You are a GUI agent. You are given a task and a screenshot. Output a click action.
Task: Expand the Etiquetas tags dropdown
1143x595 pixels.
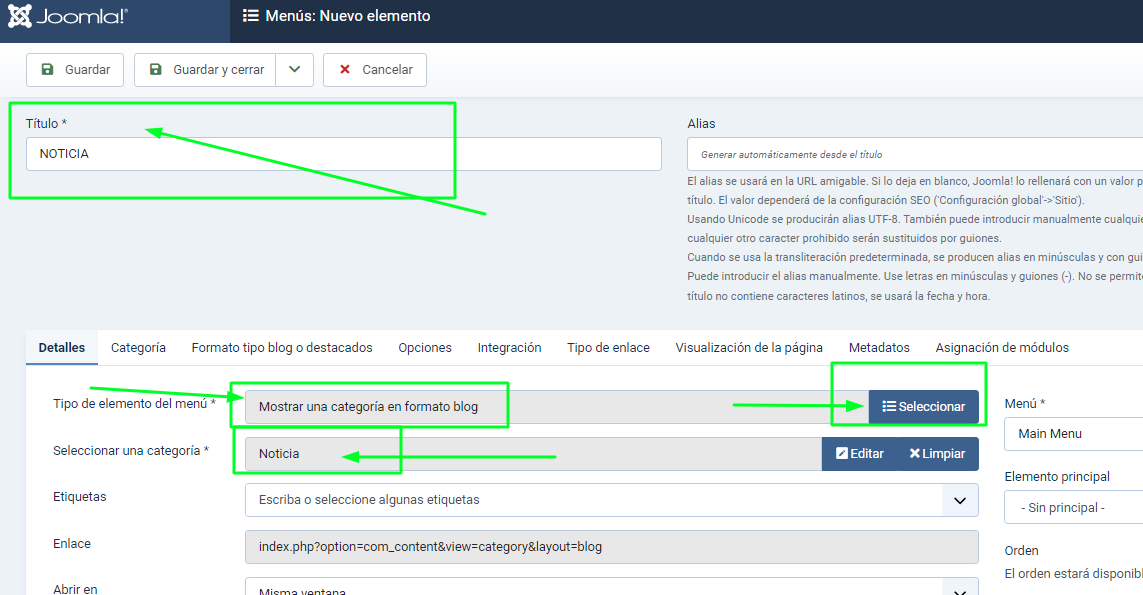coord(959,500)
